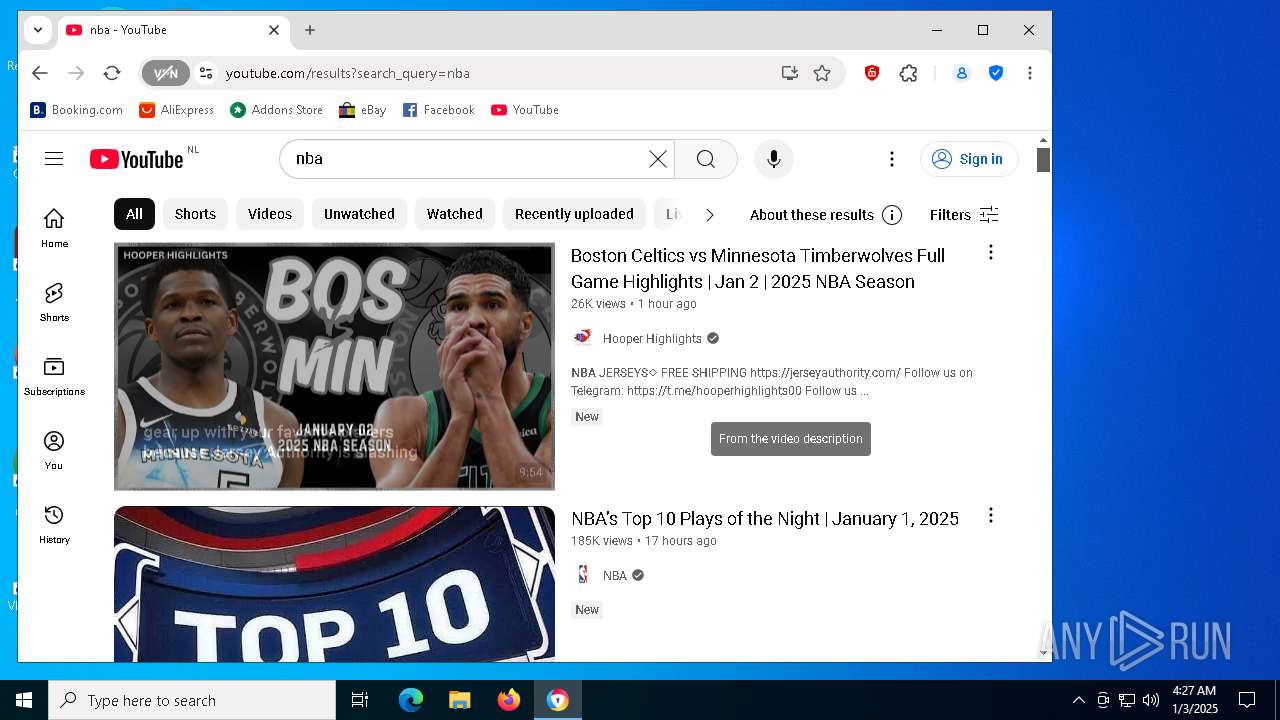Image resolution: width=1280 pixels, height=720 pixels.
Task: Go to Home in sidebar
Action: [x=54, y=228]
